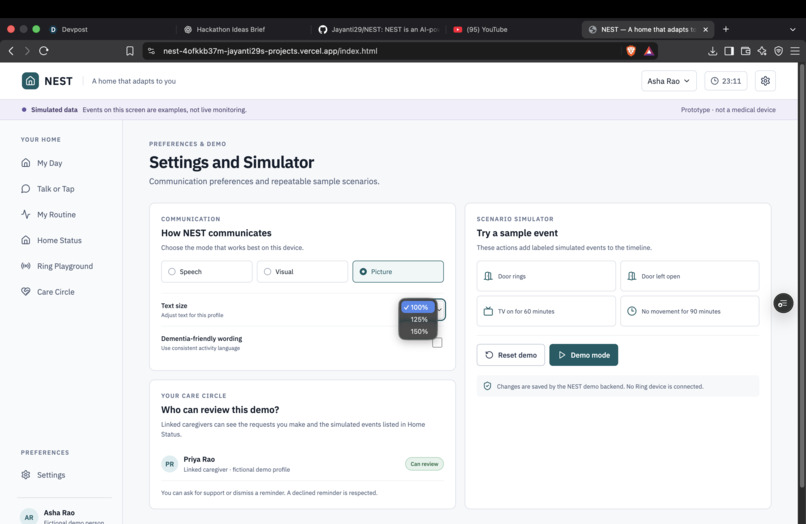Select the Speech communication mode
This screenshot has height=524, width=806.
207,272
